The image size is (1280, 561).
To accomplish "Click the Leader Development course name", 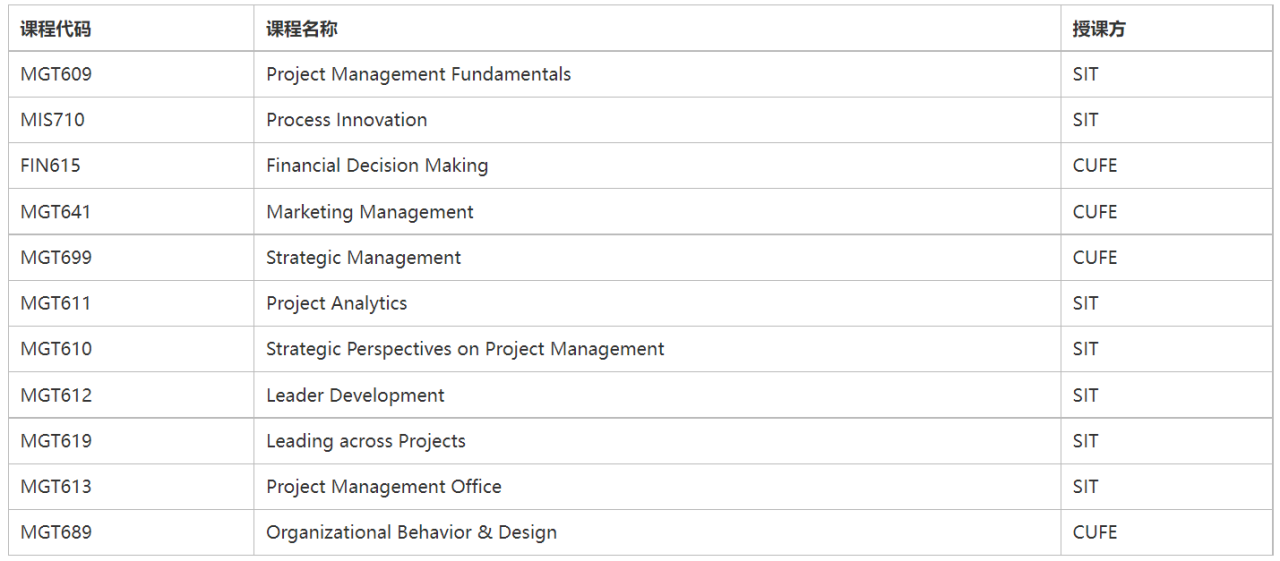I will click(x=355, y=395).
